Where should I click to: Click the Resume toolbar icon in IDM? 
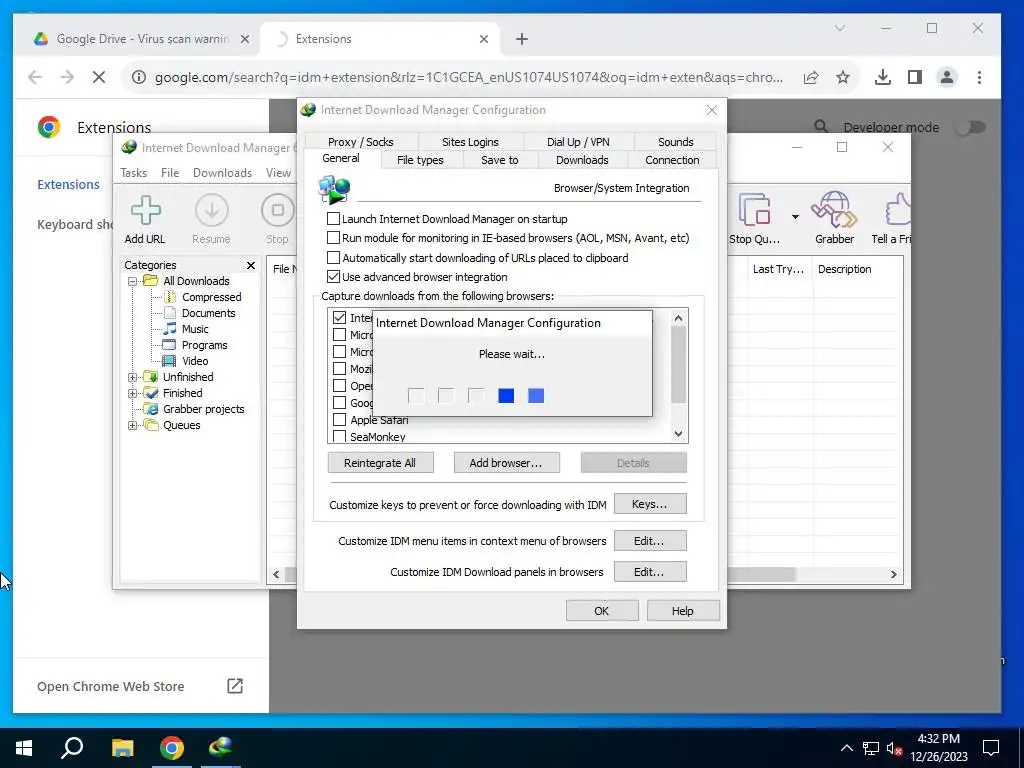211,219
